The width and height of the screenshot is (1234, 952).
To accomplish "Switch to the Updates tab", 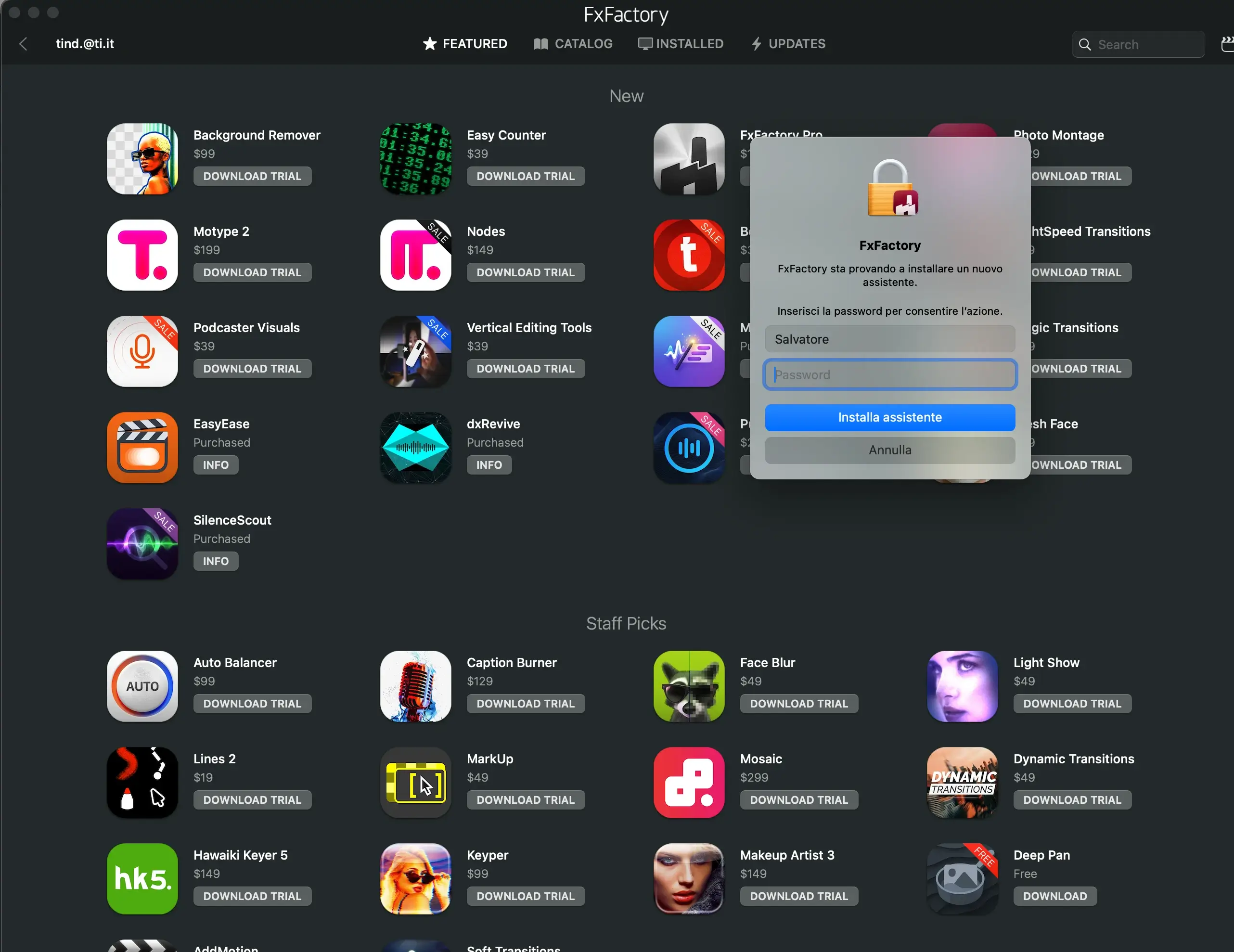I will pyautogui.click(x=788, y=43).
